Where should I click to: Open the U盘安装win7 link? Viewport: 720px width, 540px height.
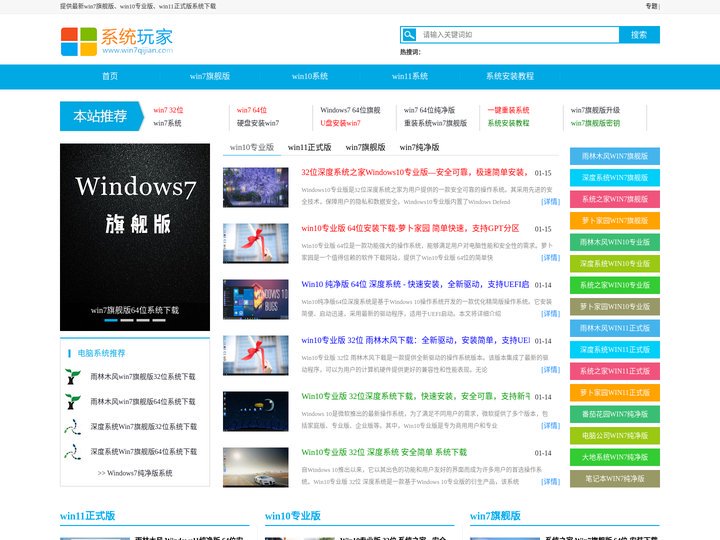pyautogui.click(x=340, y=123)
